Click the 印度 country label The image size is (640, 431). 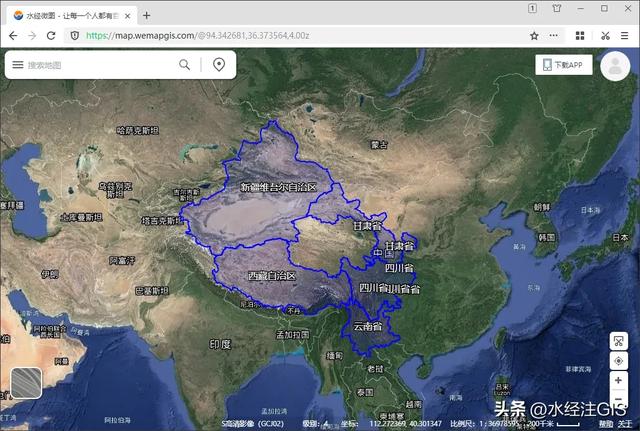click(x=220, y=344)
